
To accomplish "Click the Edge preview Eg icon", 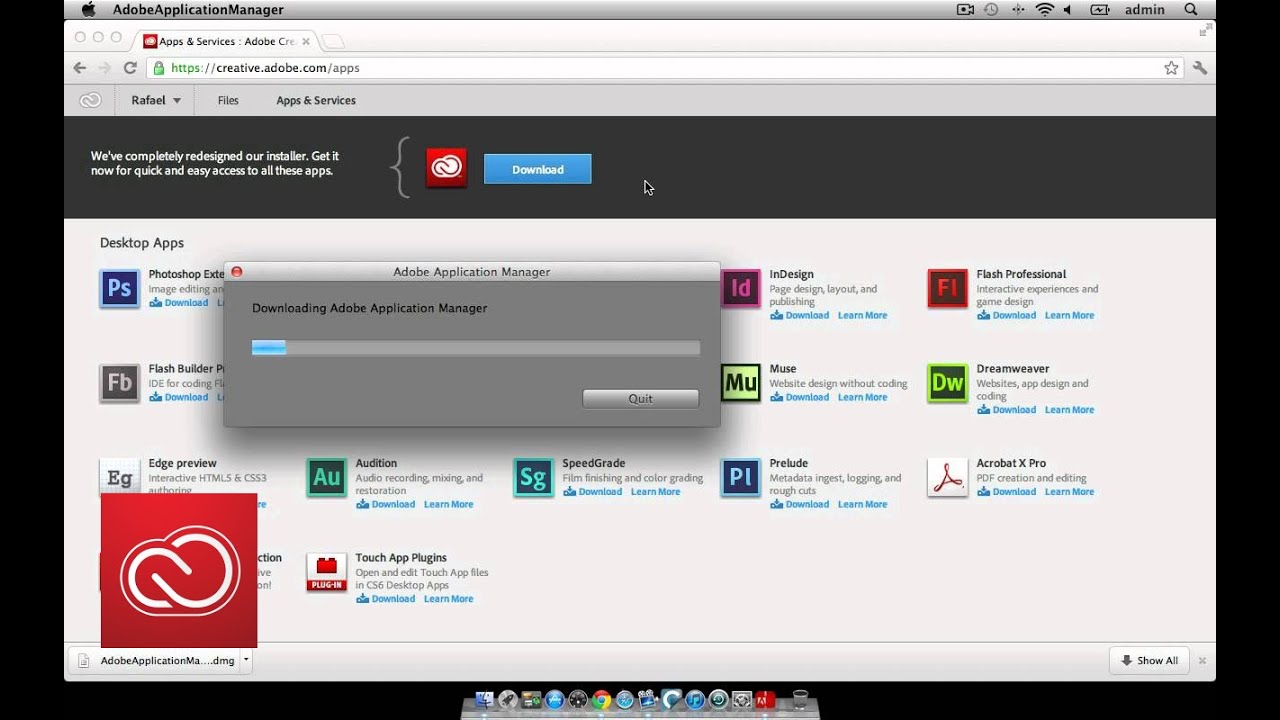I will point(119,477).
